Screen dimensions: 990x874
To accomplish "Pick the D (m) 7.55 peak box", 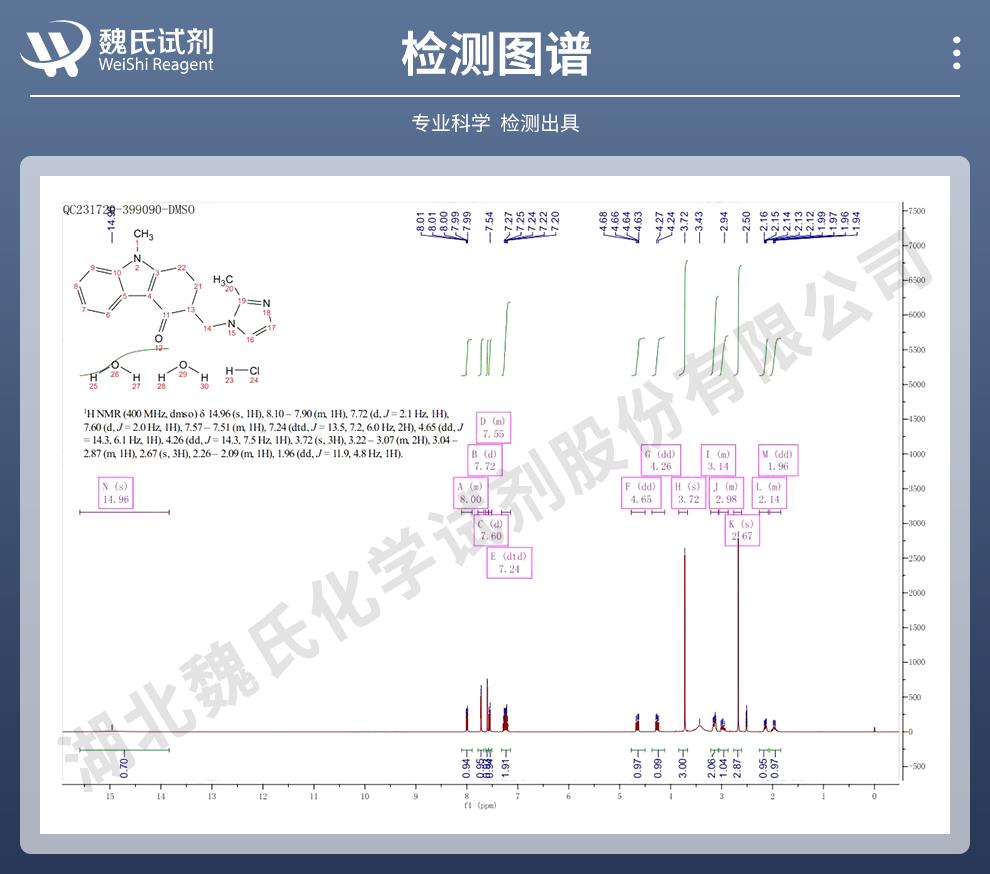I will 493,428.
